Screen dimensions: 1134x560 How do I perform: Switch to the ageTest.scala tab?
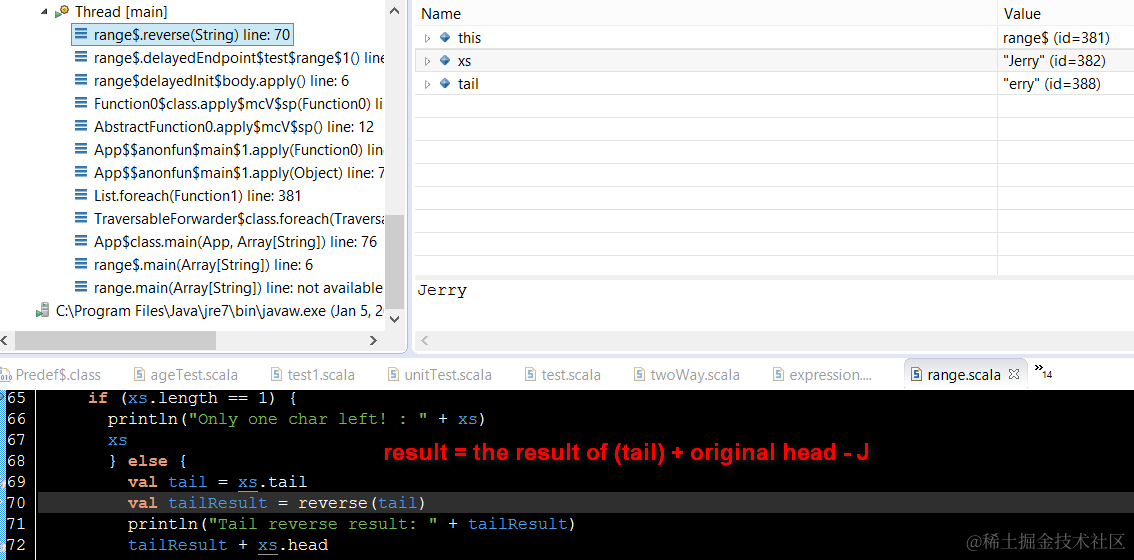coord(186,375)
